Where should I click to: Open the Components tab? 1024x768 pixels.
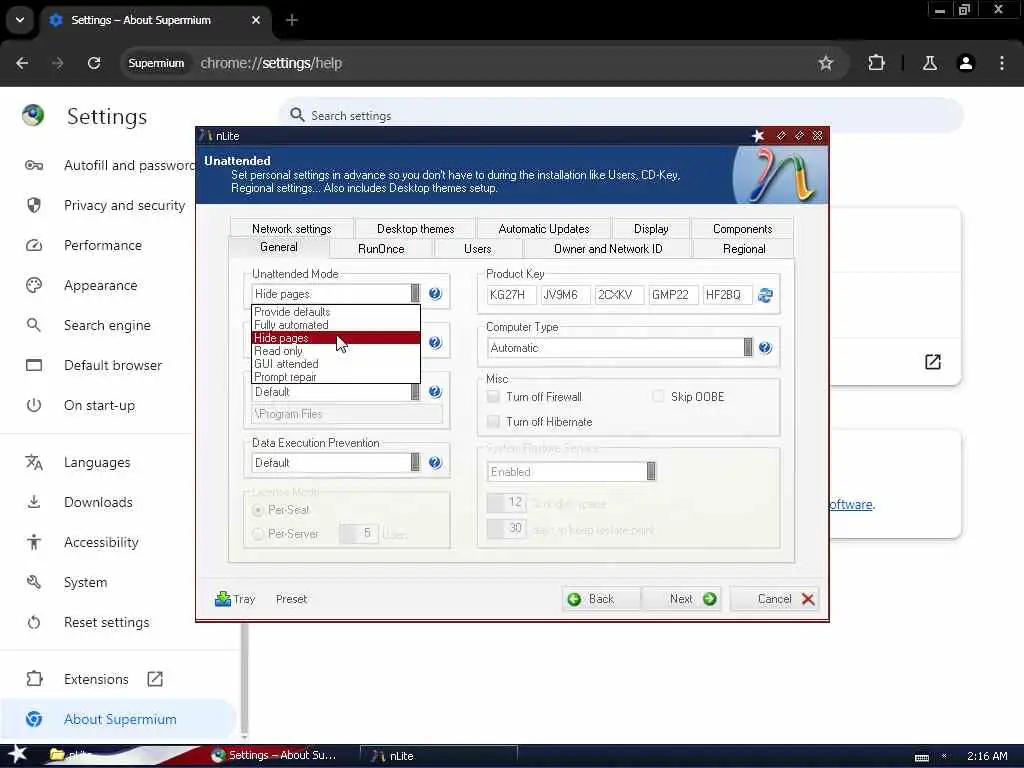(x=742, y=229)
